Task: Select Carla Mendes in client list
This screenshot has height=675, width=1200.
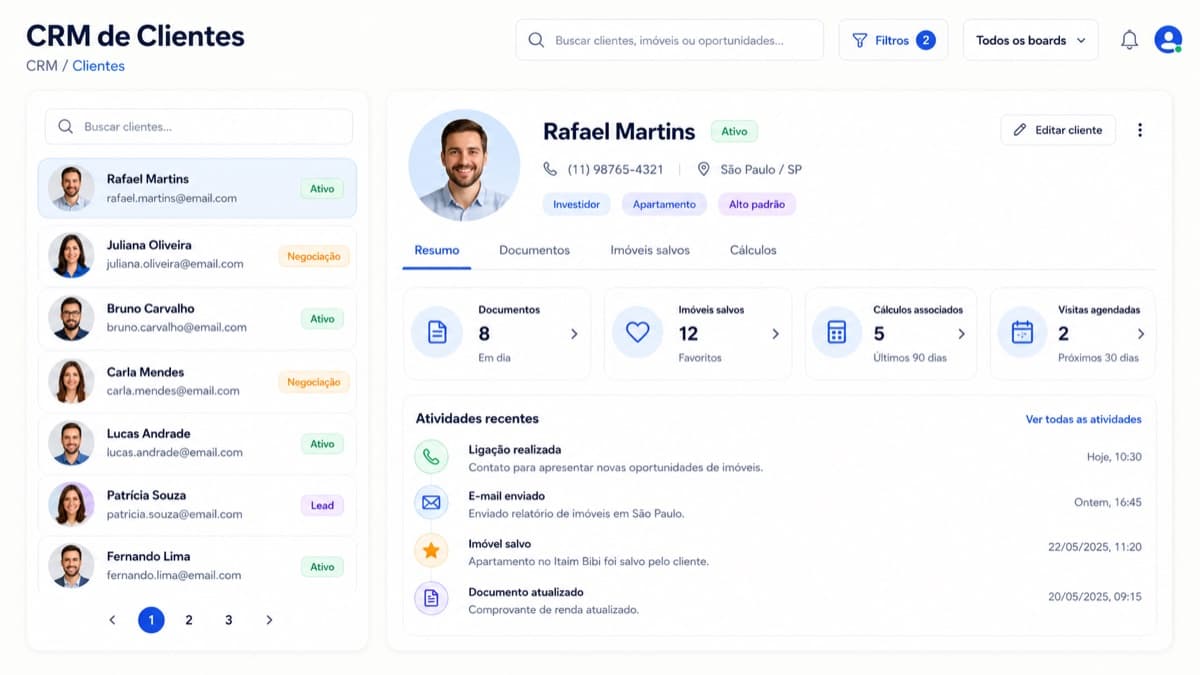Action: click(x=197, y=381)
